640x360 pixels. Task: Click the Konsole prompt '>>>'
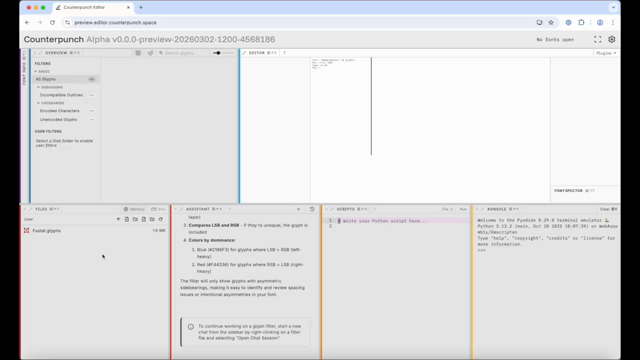click(x=482, y=250)
